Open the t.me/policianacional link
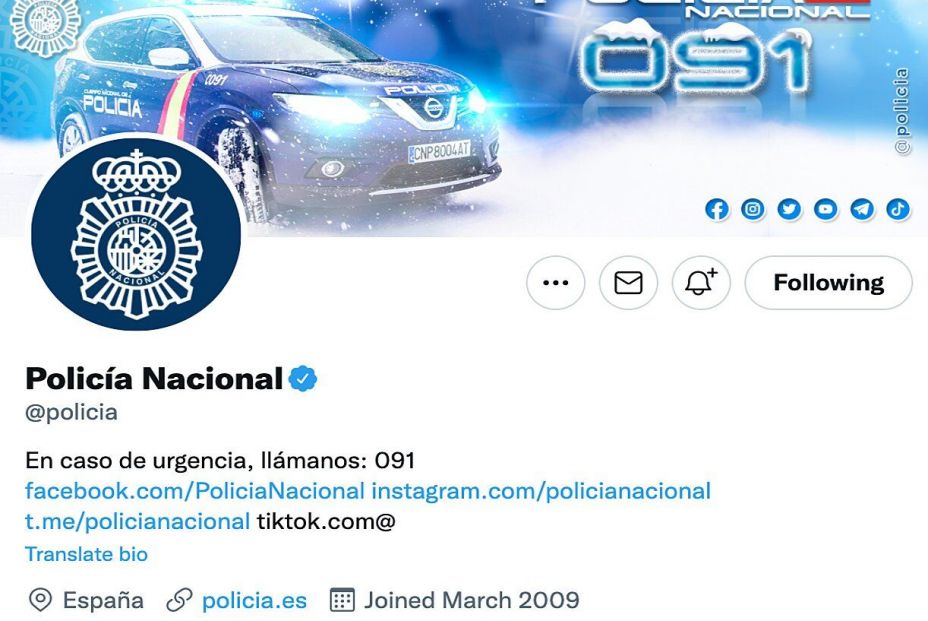This screenshot has width=928, height=621. [x=137, y=522]
